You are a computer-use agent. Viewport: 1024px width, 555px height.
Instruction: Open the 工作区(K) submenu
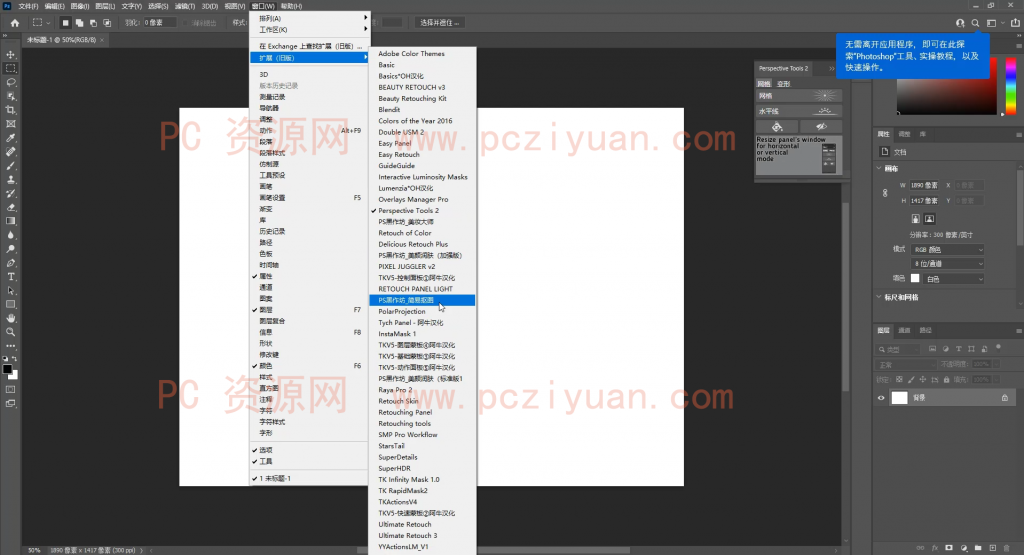[x=308, y=29]
